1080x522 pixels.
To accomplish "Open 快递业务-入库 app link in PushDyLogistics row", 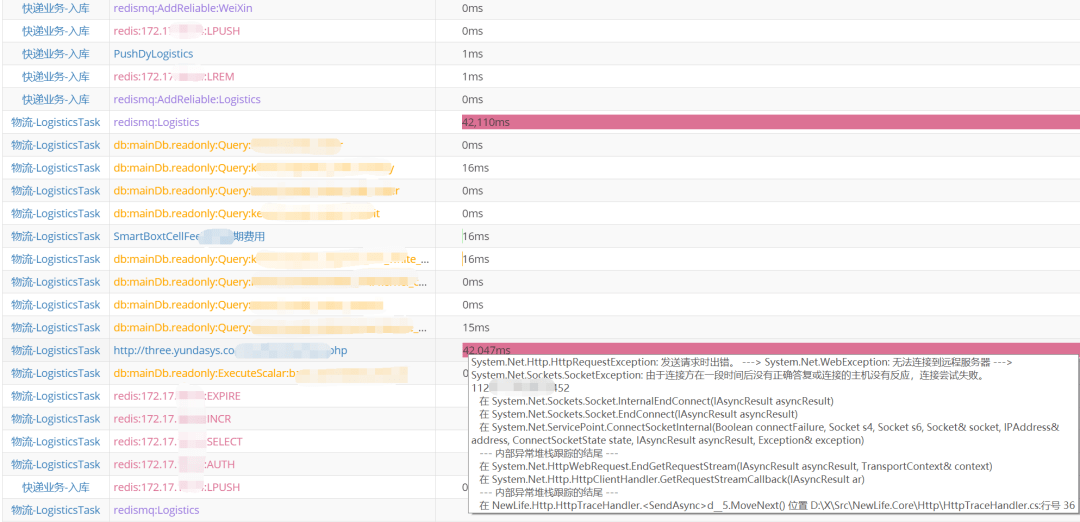I will coord(56,54).
